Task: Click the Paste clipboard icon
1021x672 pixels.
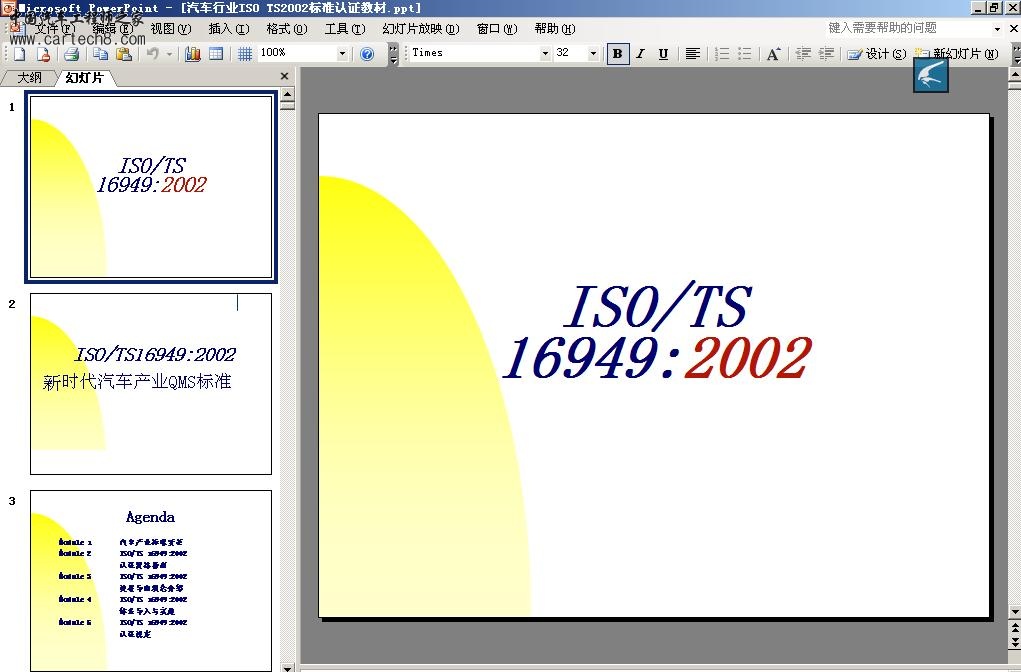Action: pos(124,54)
